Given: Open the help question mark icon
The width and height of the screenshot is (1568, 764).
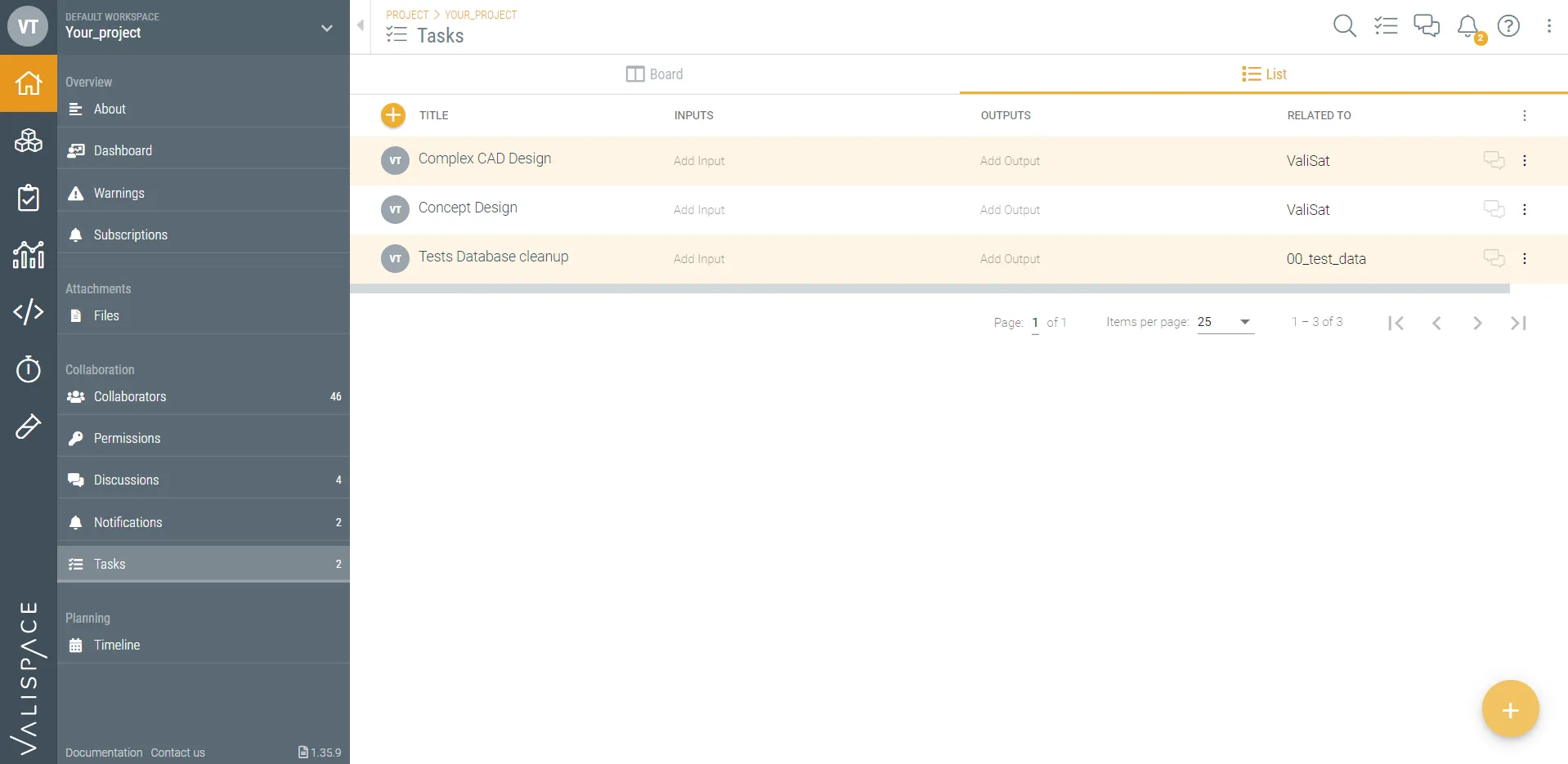Looking at the screenshot, I should [1508, 26].
